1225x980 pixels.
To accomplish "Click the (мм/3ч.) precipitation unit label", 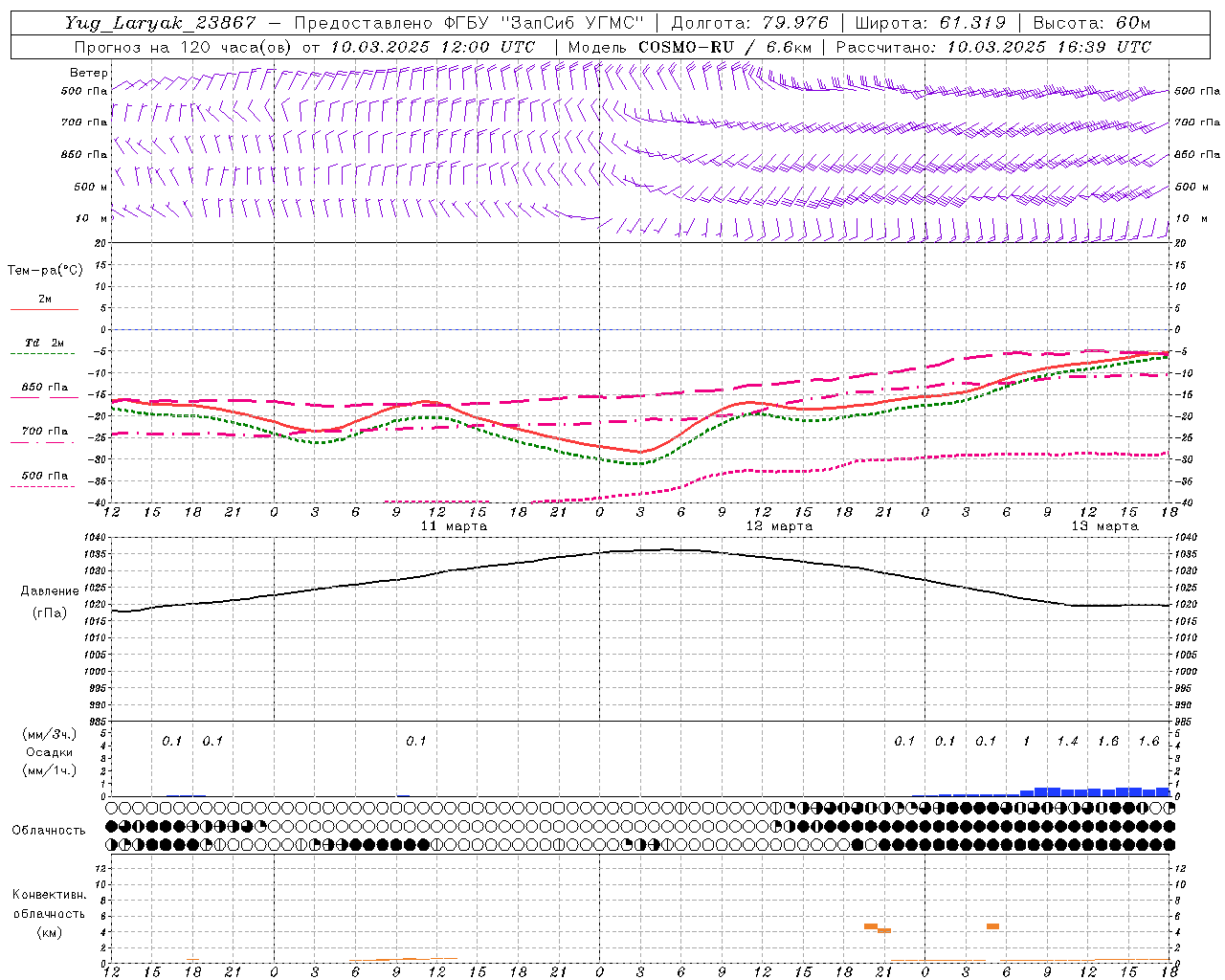I will tap(50, 734).
